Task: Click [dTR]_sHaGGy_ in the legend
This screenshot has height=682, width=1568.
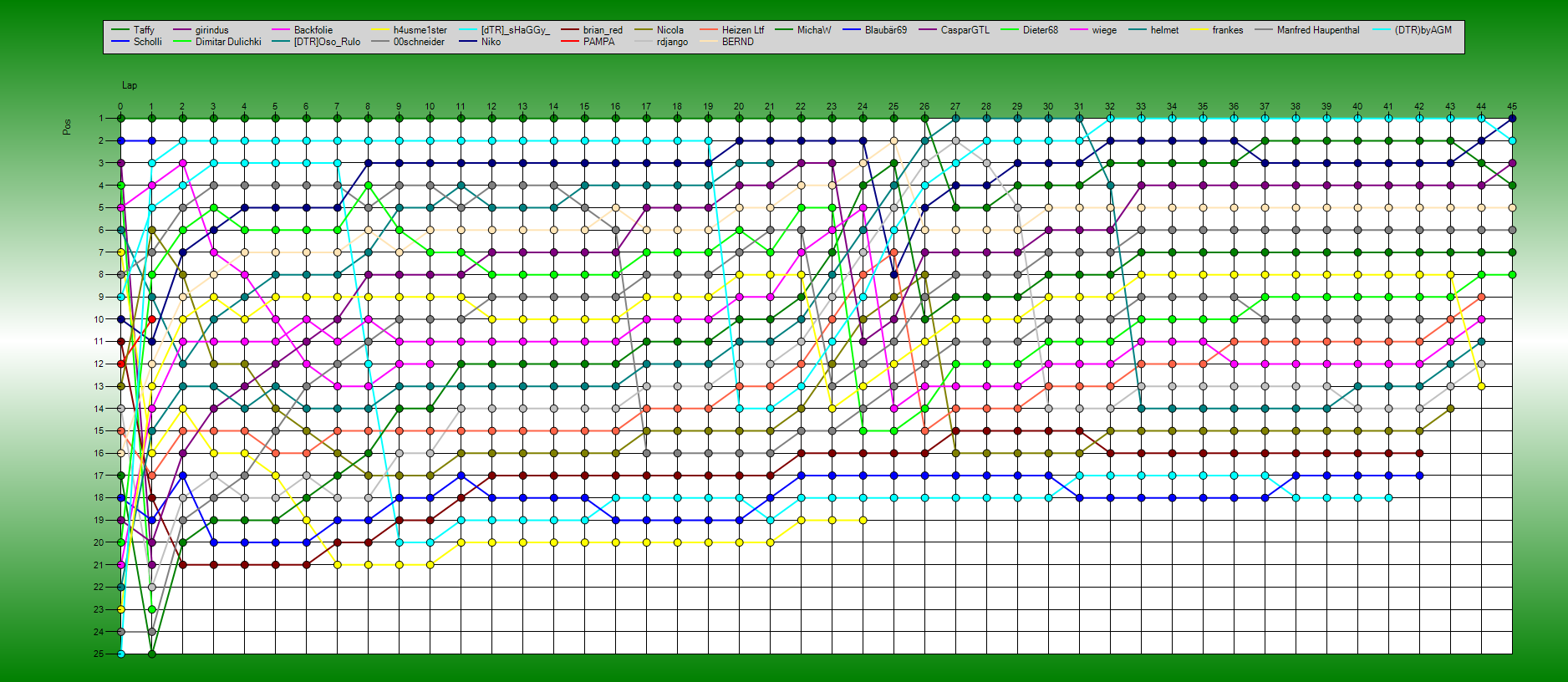Action: (x=515, y=30)
